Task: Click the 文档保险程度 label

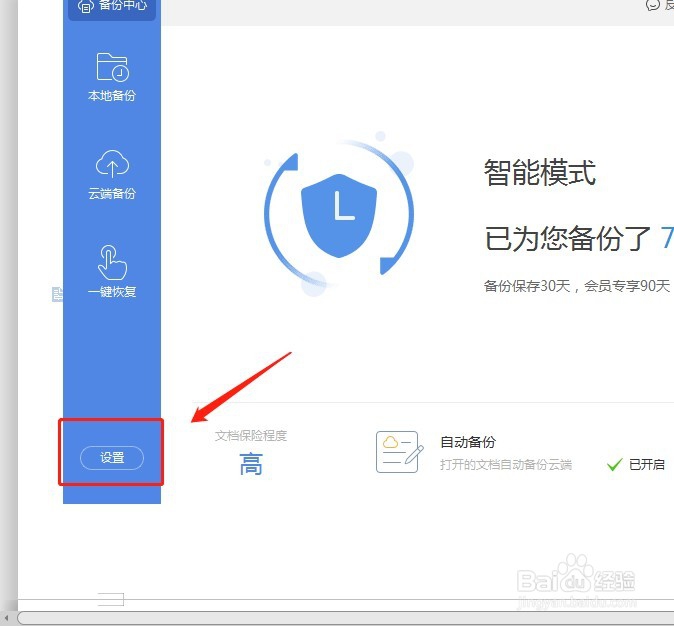Action: [x=251, y=436]
